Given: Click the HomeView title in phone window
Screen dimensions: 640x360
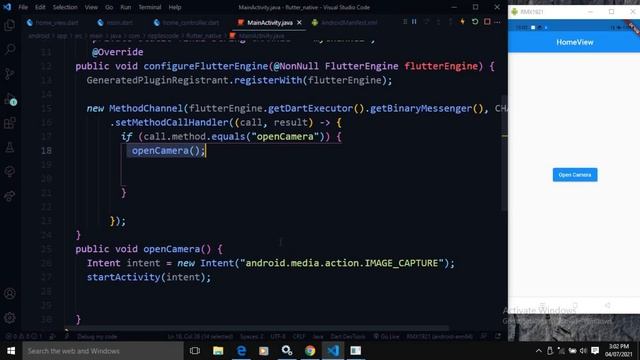Looking at the screenshot, I should [x=575, y=42].
